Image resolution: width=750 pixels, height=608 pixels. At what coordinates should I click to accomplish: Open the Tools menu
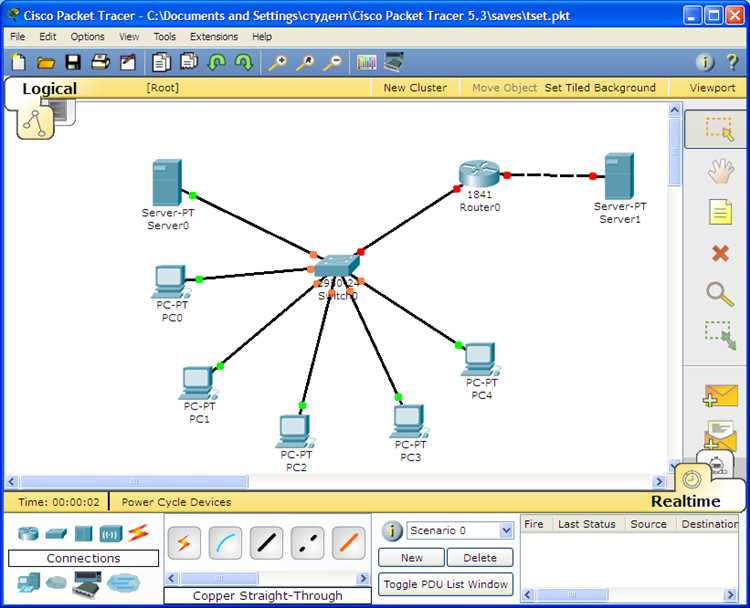165,36
